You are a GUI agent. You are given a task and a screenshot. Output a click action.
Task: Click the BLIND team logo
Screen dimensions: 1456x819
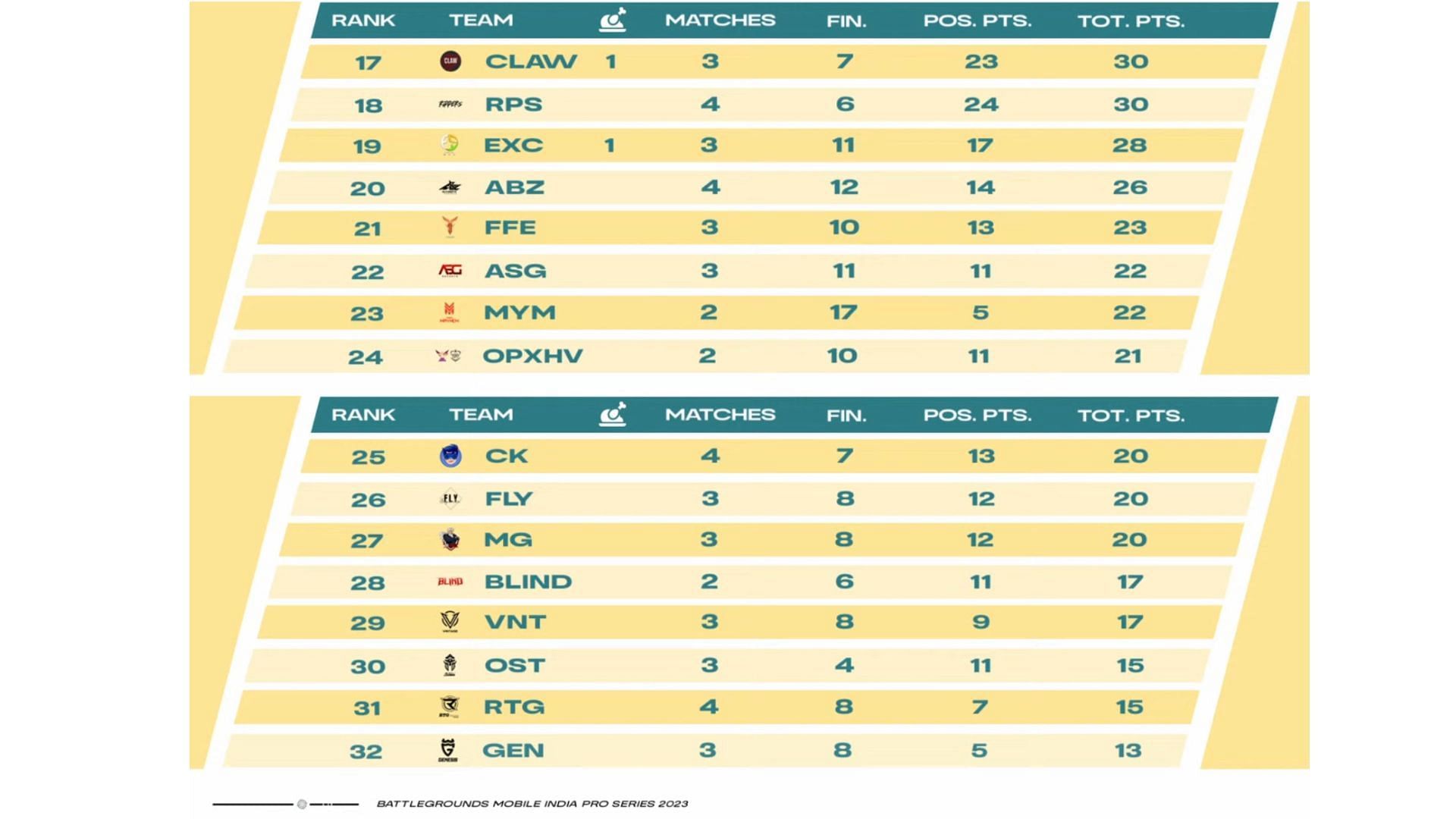450,582
